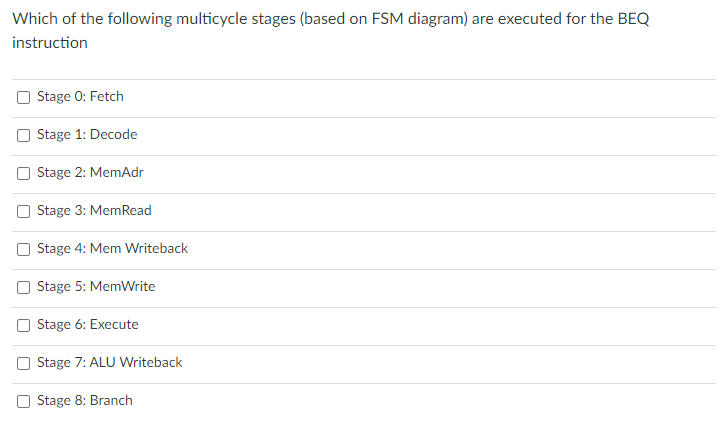Viewport: 728px width, 426px height.
Task: Click the 'Stage 3: MemRead' label text
Action: [94, 211]
